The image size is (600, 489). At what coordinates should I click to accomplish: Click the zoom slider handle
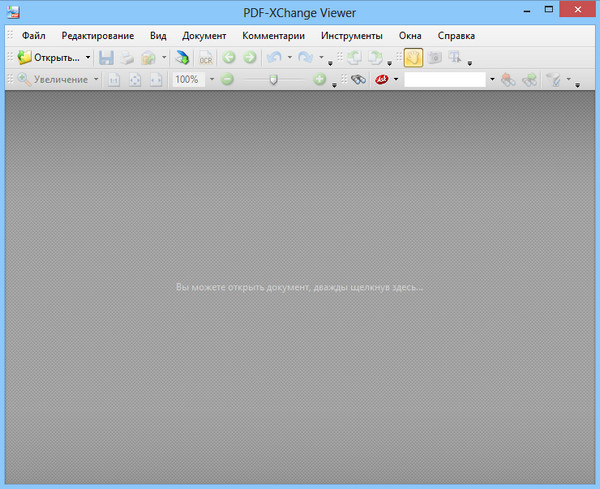[x=273, y=80]
